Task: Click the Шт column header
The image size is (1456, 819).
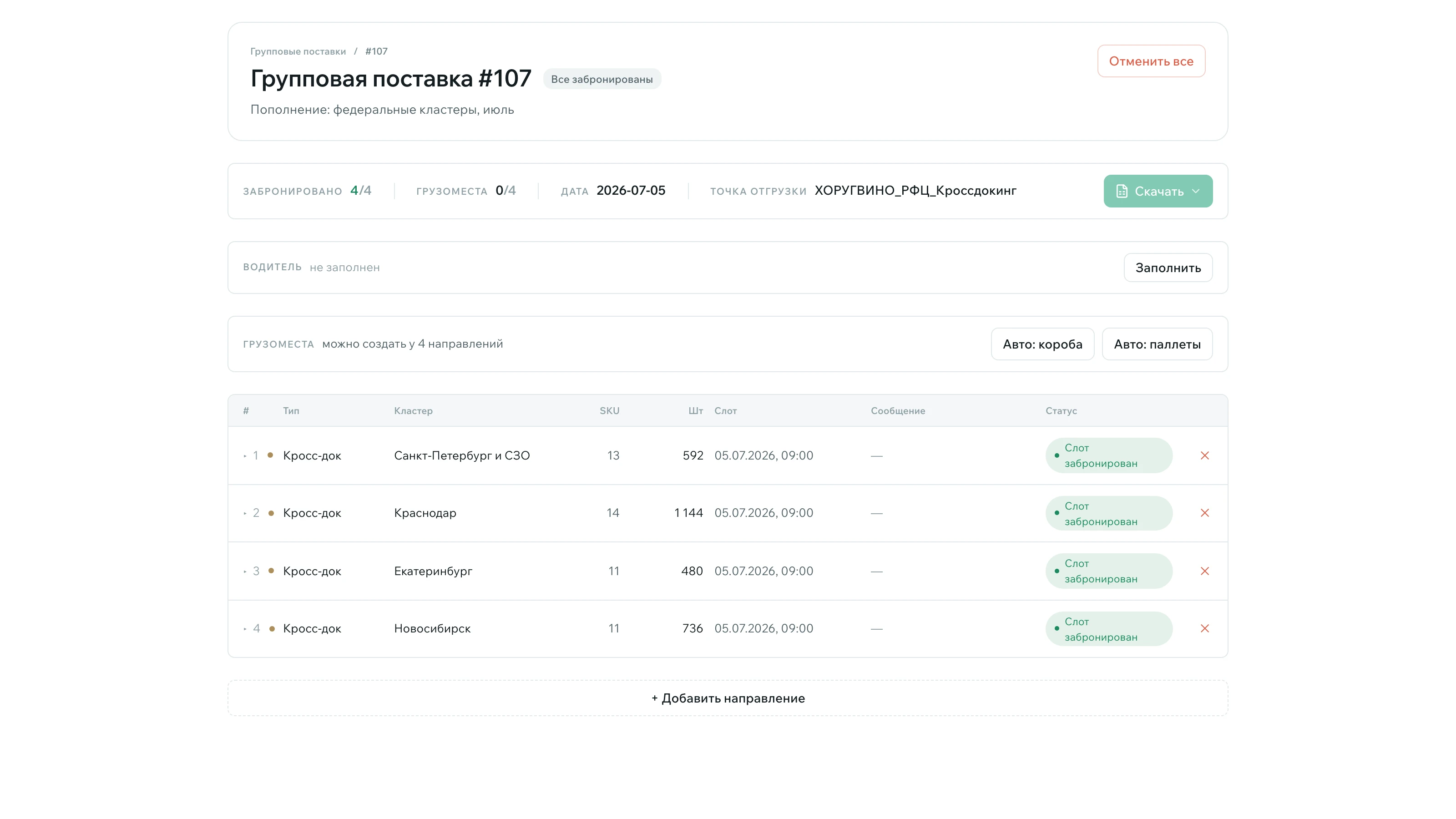Action: click(x=695, y=411)
